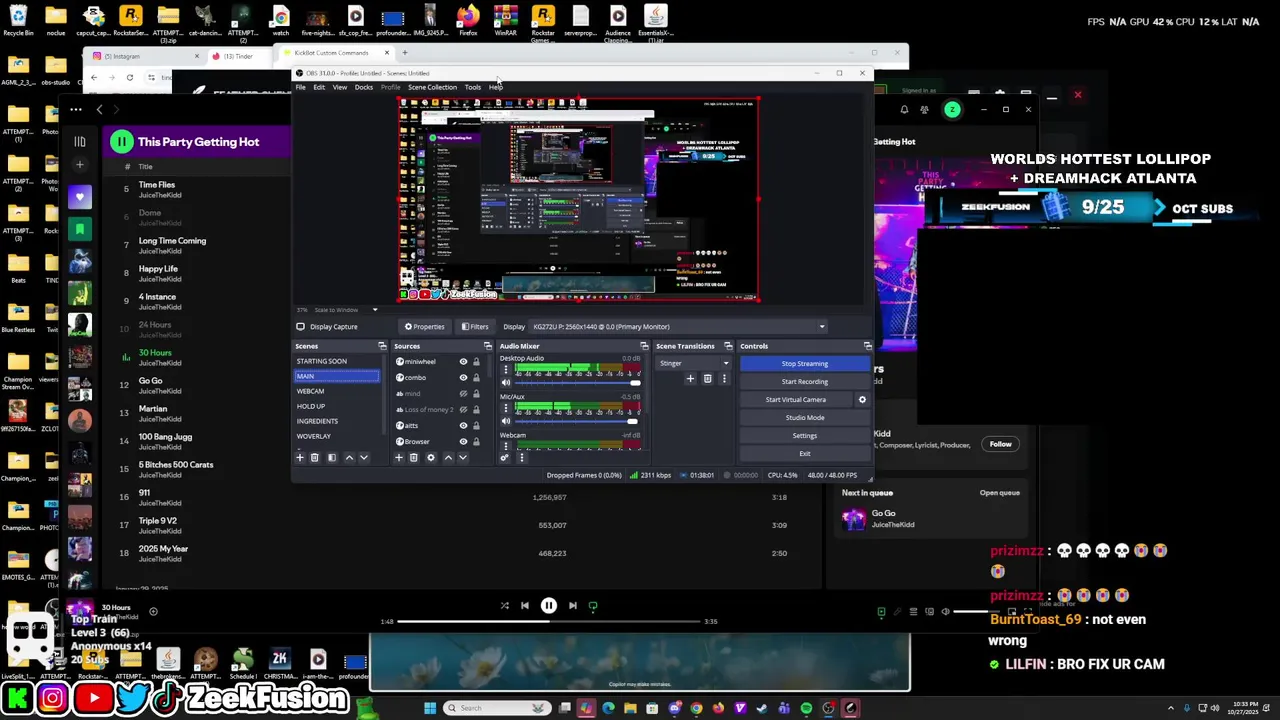Click Start Virtual Camera button
Screen dimensions: 1280x720
[796, 400]
